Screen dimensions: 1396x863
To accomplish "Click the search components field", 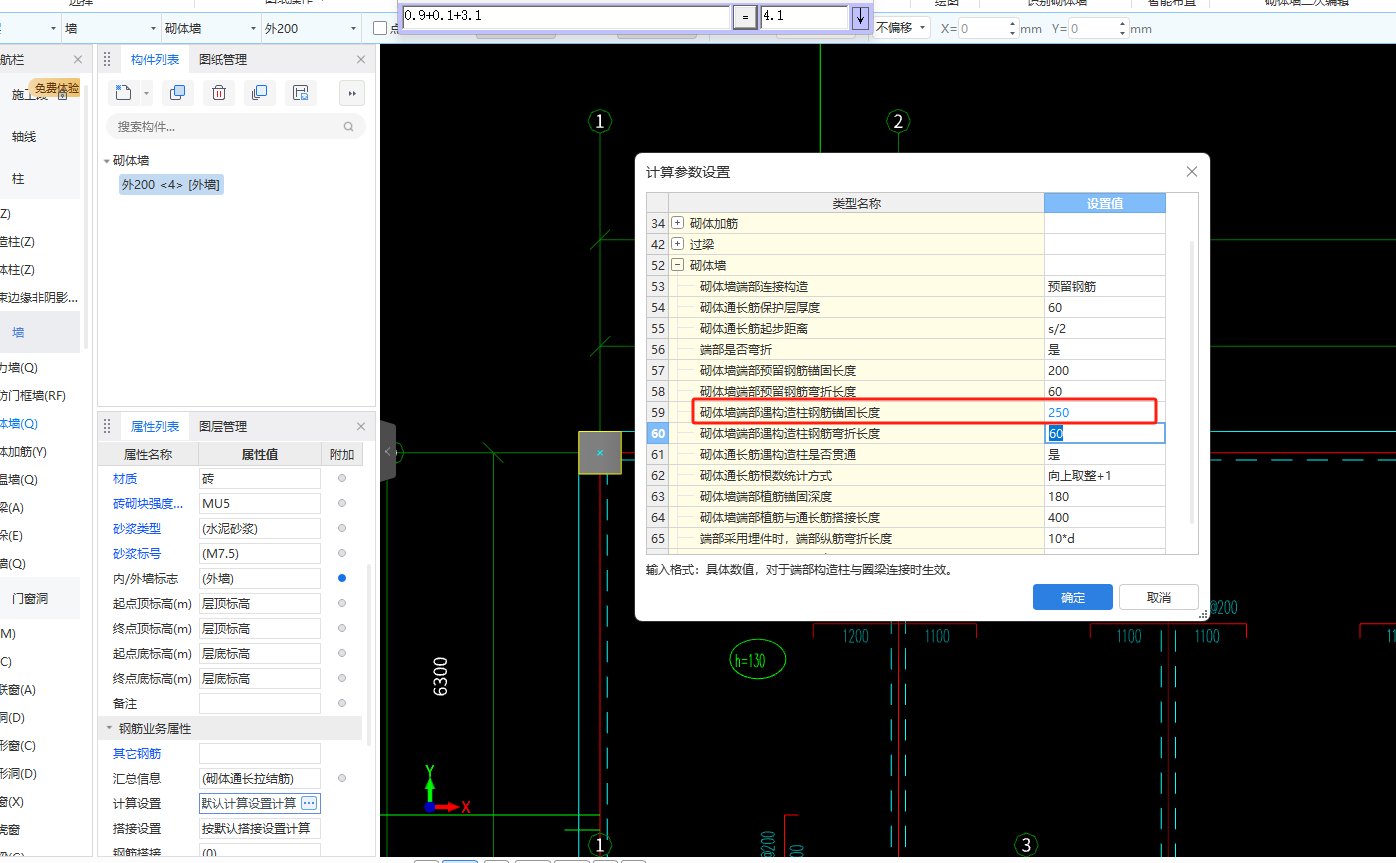I will 235,127.
